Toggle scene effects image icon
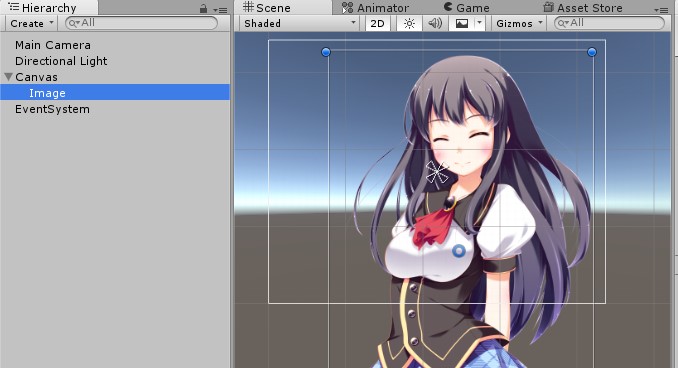Image resolution: width=678 pixels, height=368 pixels. pyautogui.click(x=462, y=23)
